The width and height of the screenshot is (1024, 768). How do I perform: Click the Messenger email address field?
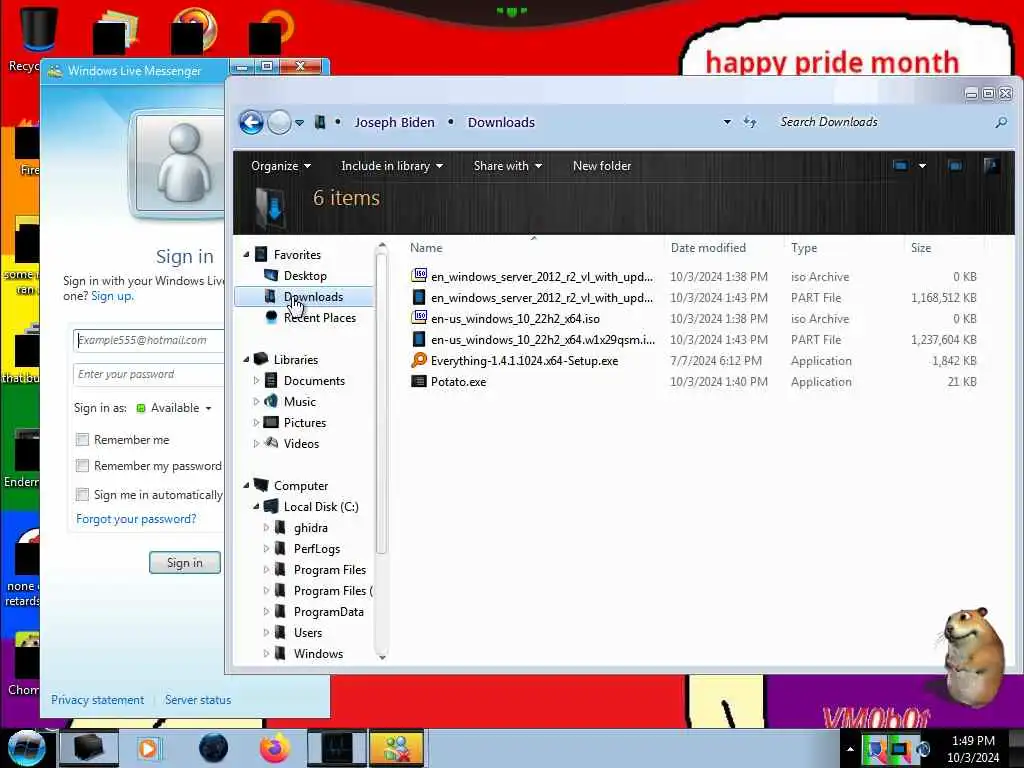[149, 340]
